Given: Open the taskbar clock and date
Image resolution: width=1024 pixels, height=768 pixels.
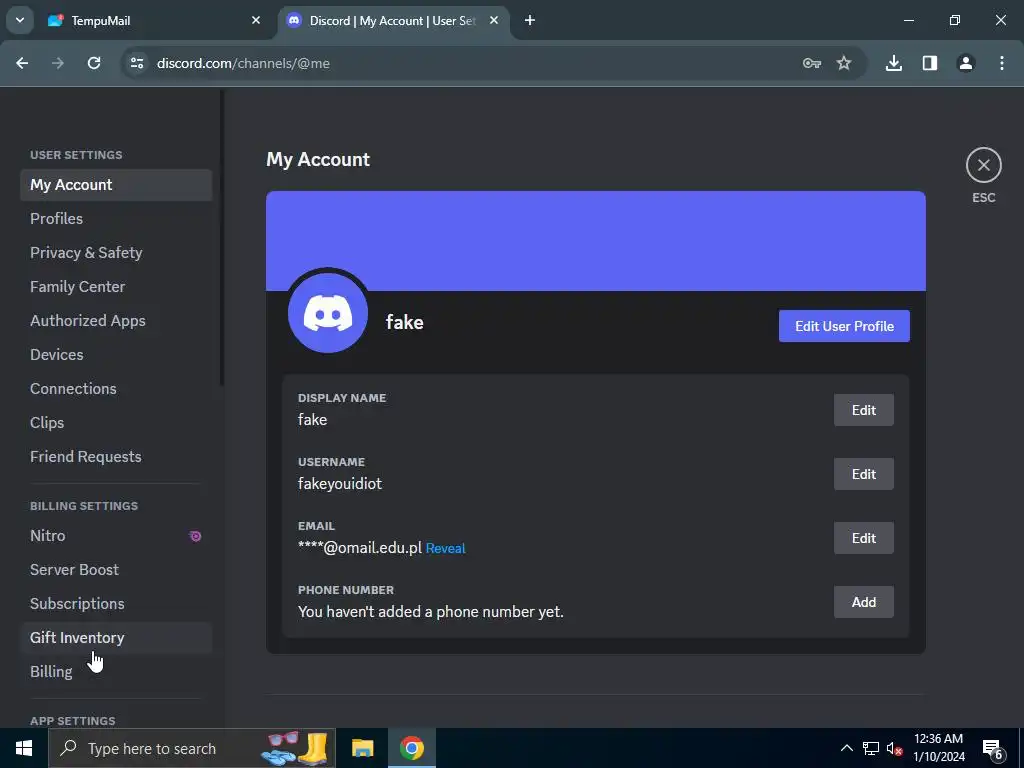Looking at the screenshot, I should 938,748.
